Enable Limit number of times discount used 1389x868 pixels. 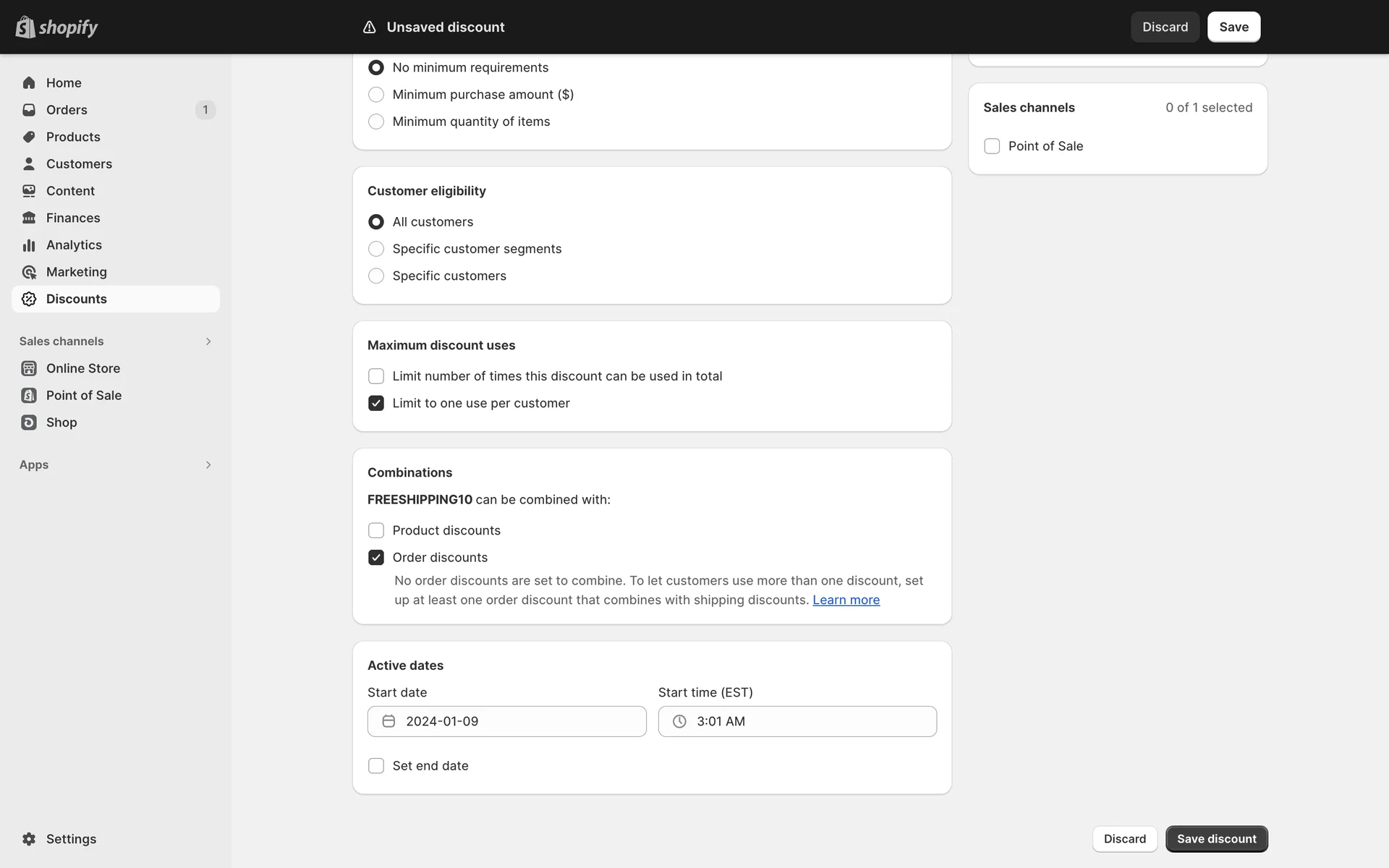click(376, 376)
